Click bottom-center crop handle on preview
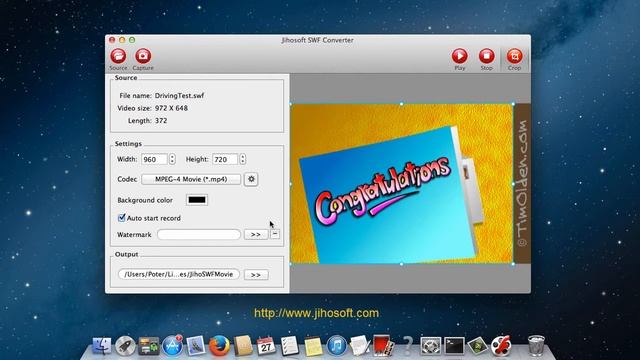This screenshot has width=640, height=360. [x=402, y=264]
